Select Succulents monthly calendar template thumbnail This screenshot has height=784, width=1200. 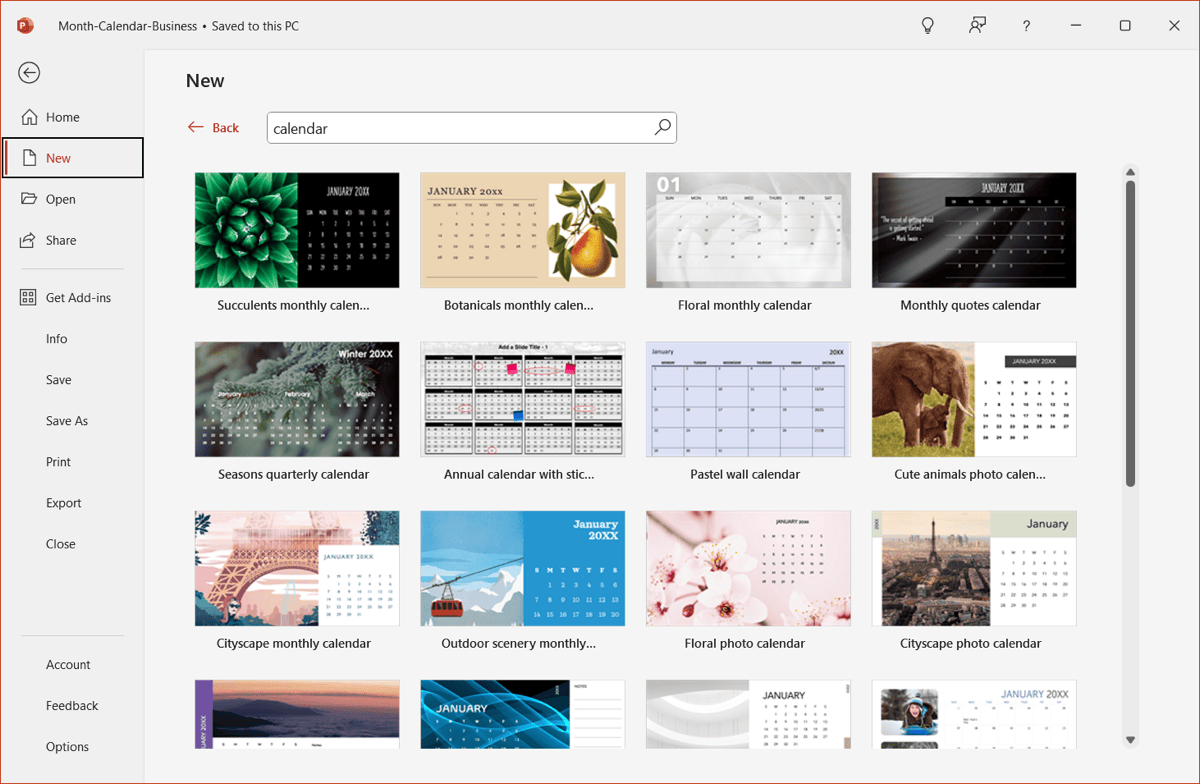(297, 230)
